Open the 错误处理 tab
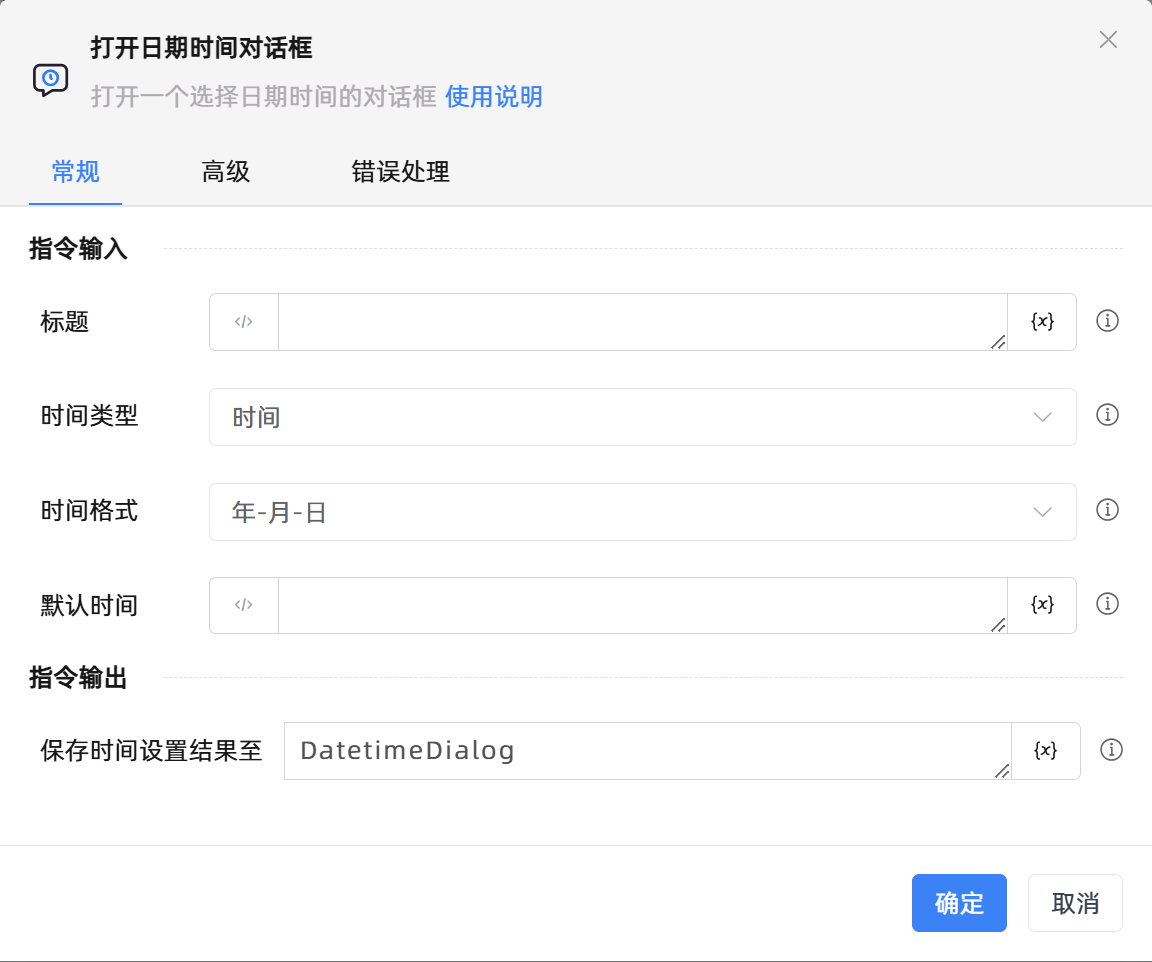1152x962 pixels. pos(400,172)
